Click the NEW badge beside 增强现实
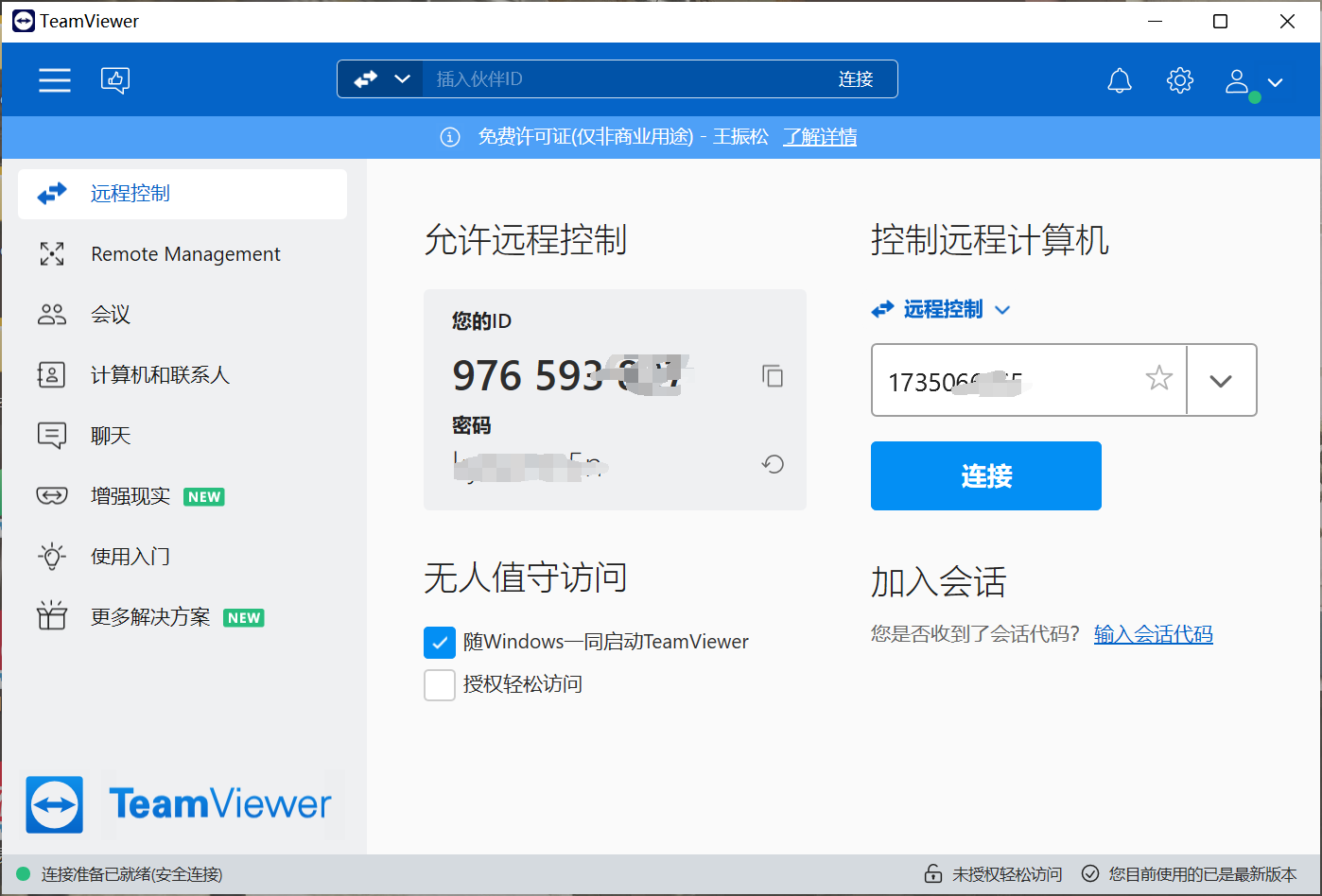The height and width of the screenshot is (896, 1322). [x=204, y=497]
